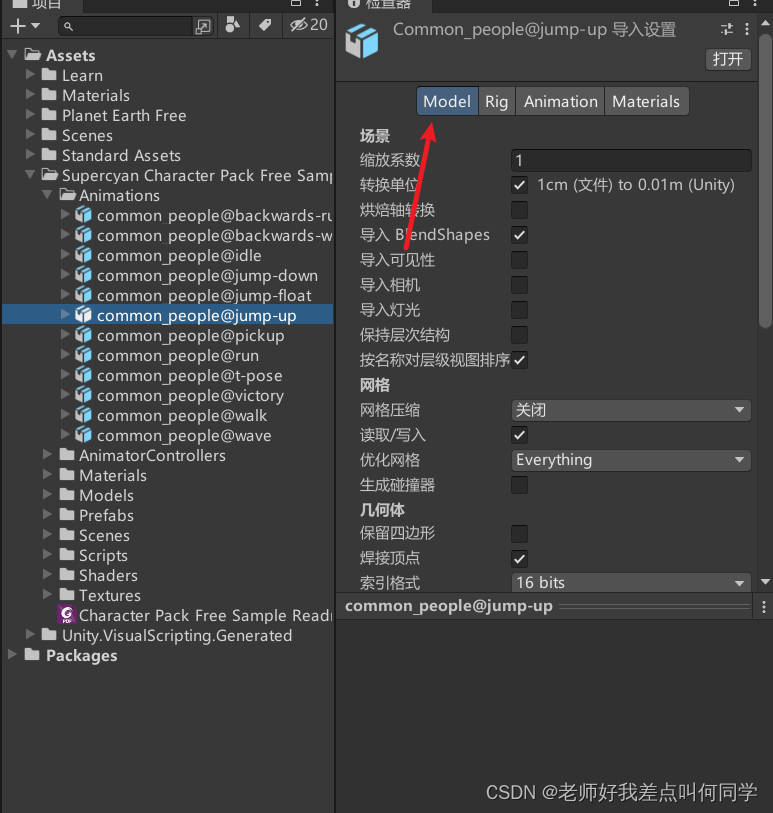Switch to the Model tab

click(x=447, y=101)
